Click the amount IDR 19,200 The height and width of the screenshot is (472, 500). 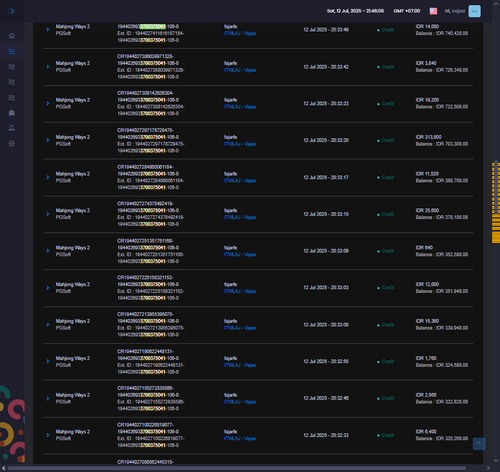pos(427,100)
